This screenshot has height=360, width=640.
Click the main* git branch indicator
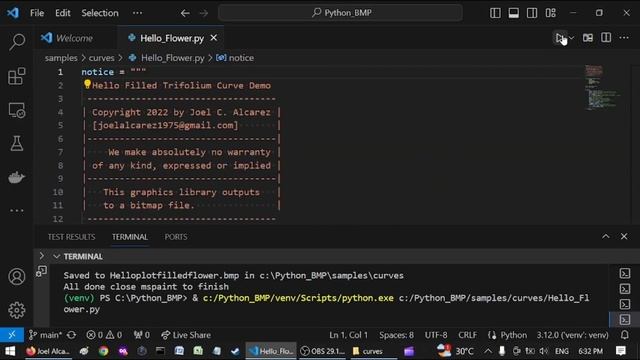45,335
